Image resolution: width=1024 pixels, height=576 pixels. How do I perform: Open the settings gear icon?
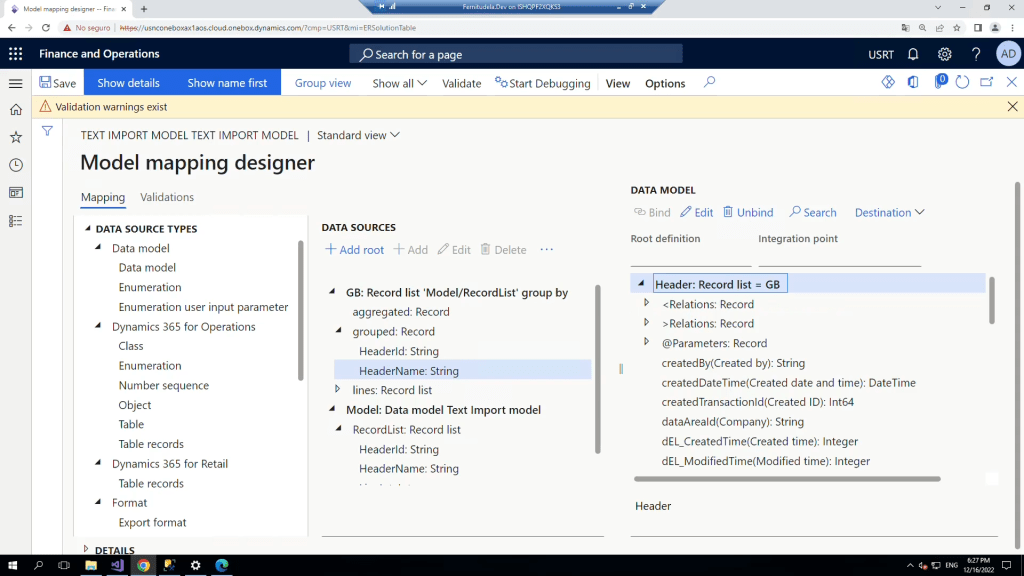(x=944, y=54)
